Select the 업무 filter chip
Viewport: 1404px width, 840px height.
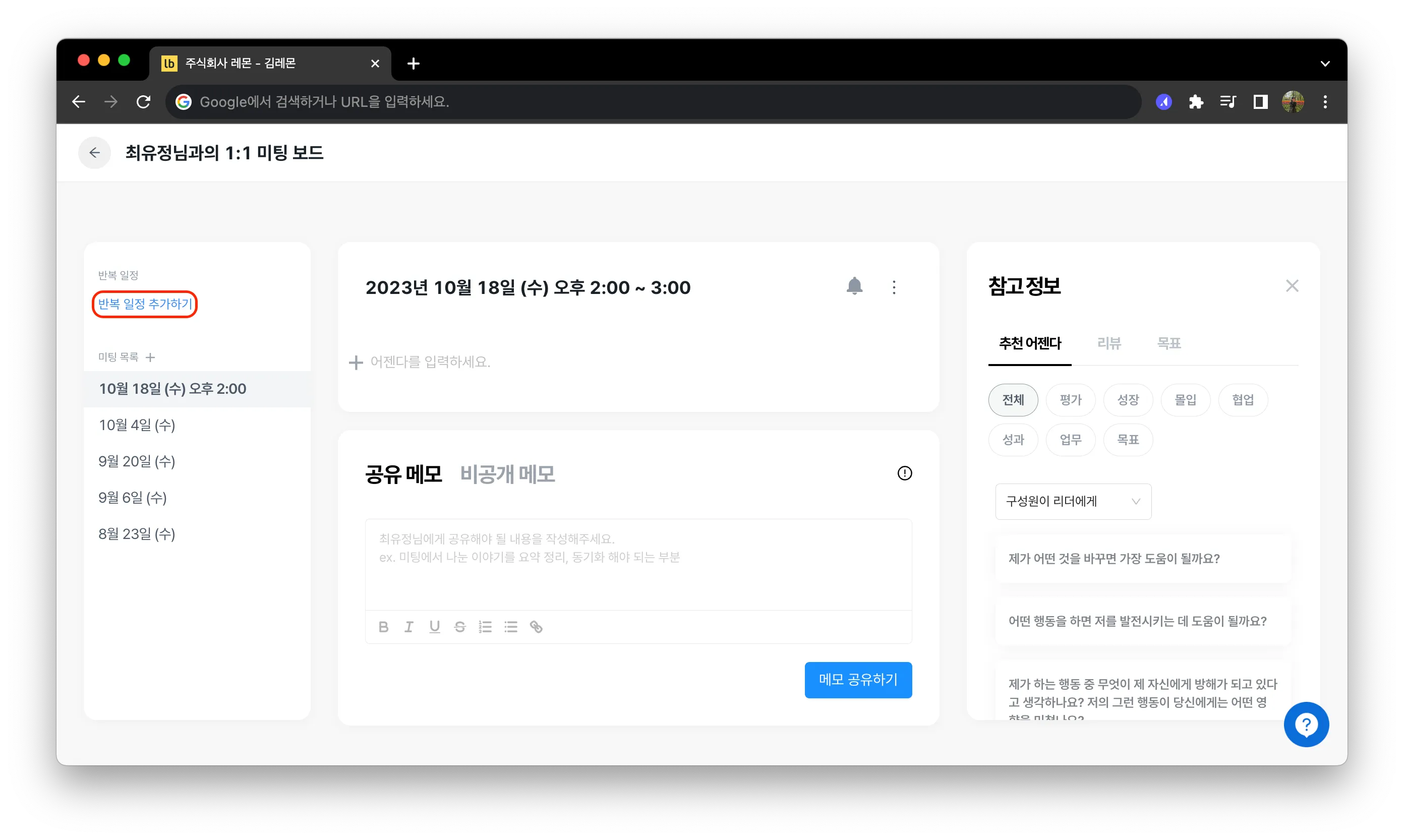coord(1071,440)
